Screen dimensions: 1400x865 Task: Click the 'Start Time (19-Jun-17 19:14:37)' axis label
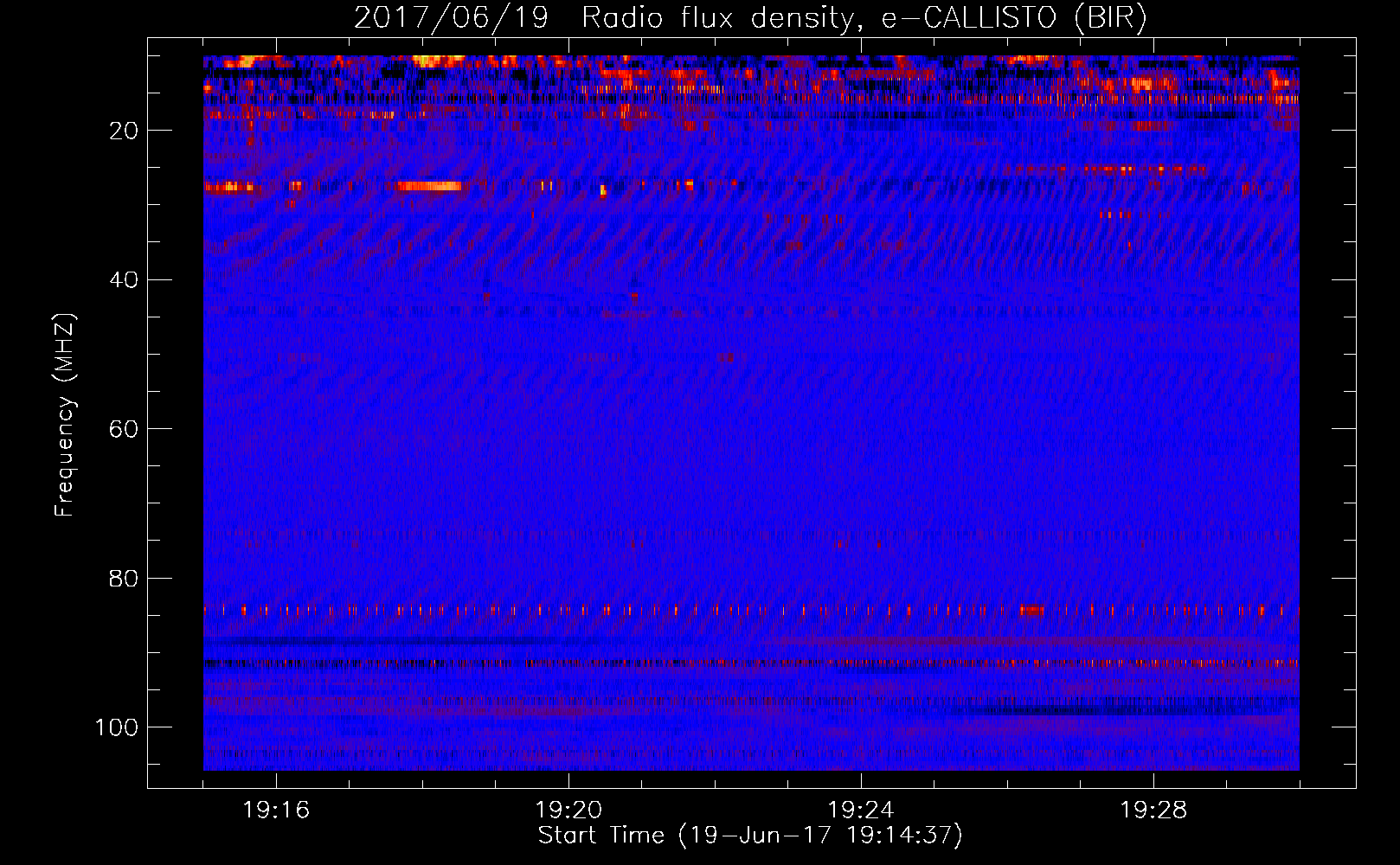750,836
